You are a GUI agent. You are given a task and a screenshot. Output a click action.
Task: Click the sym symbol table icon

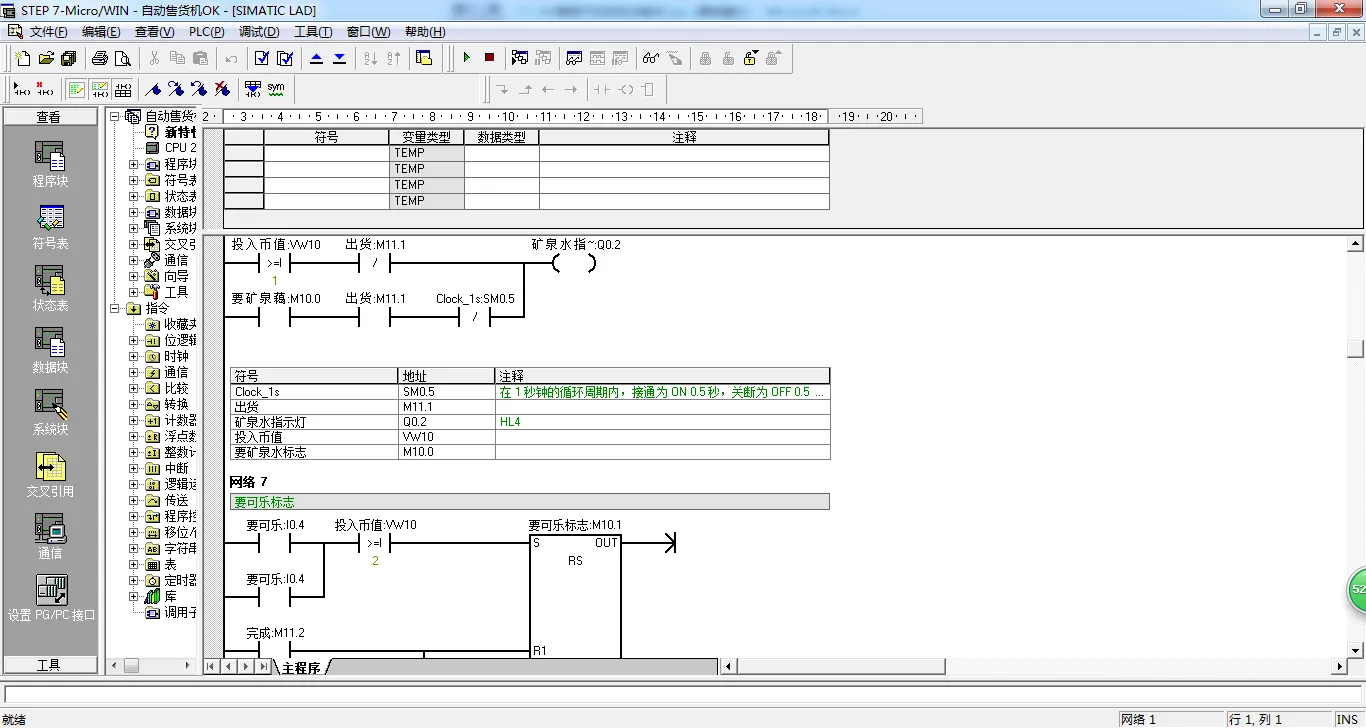[x=276, y=89]
